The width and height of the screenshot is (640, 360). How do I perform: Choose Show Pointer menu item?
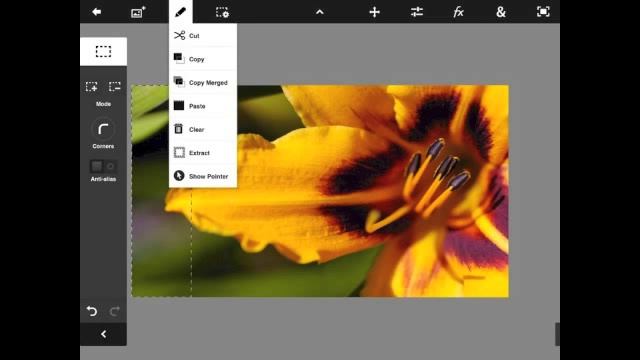(x=203, y=176)
